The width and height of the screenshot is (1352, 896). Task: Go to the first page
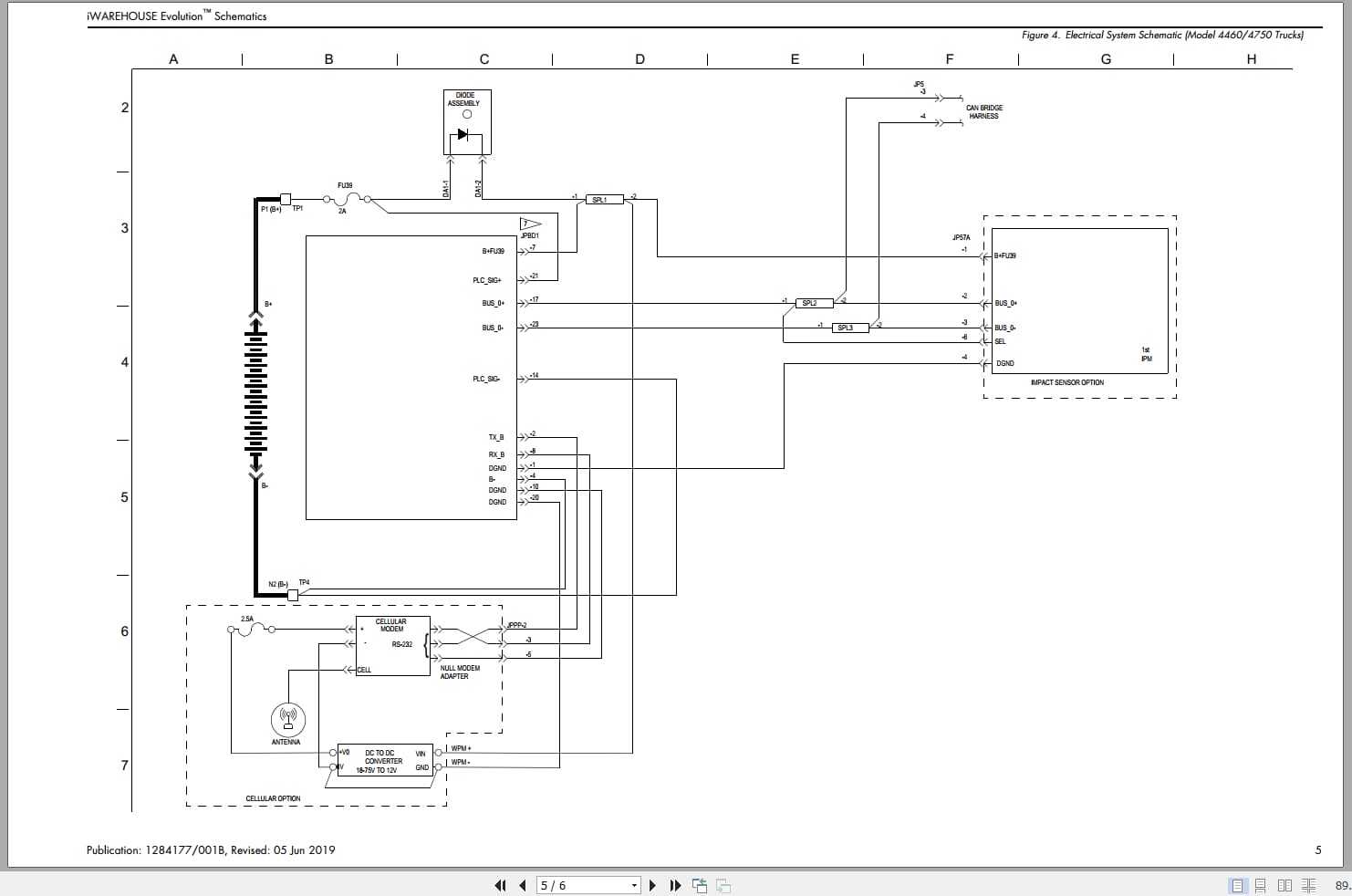click(500, 885)
